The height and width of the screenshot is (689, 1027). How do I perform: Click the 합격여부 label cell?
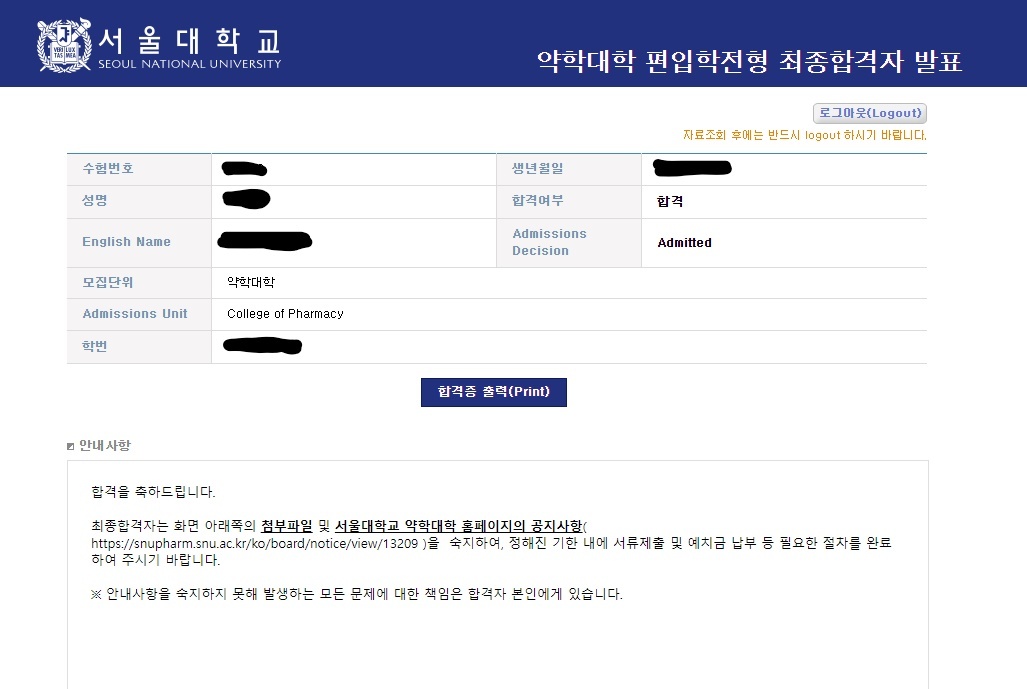(x=569, y=202)
